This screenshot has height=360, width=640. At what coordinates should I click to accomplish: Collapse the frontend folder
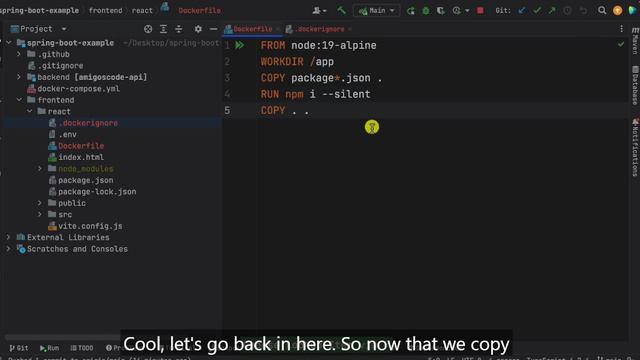pyautogui.click(x=19, y=100)
